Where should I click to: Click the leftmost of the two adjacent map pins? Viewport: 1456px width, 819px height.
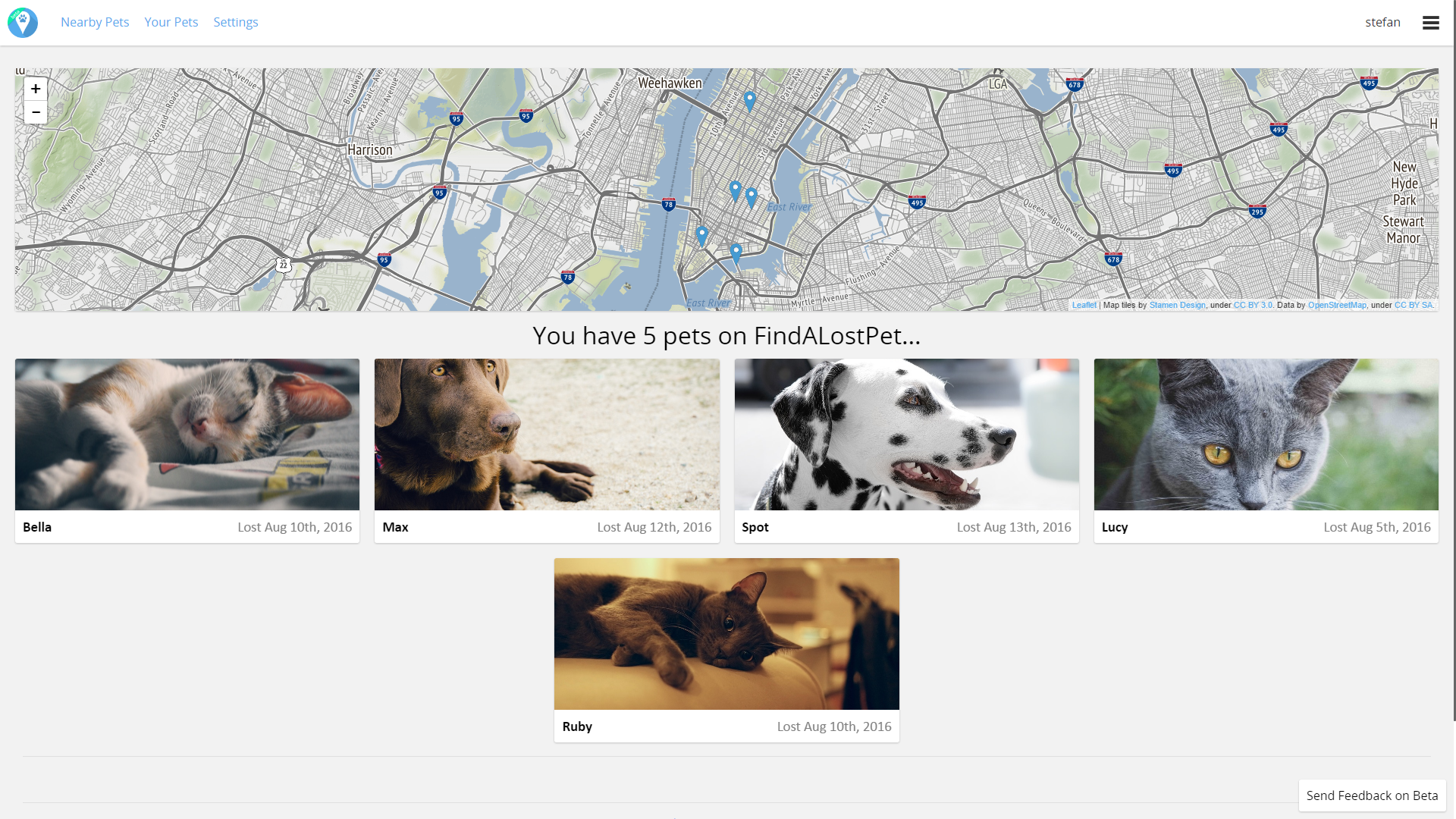(735, 190)
